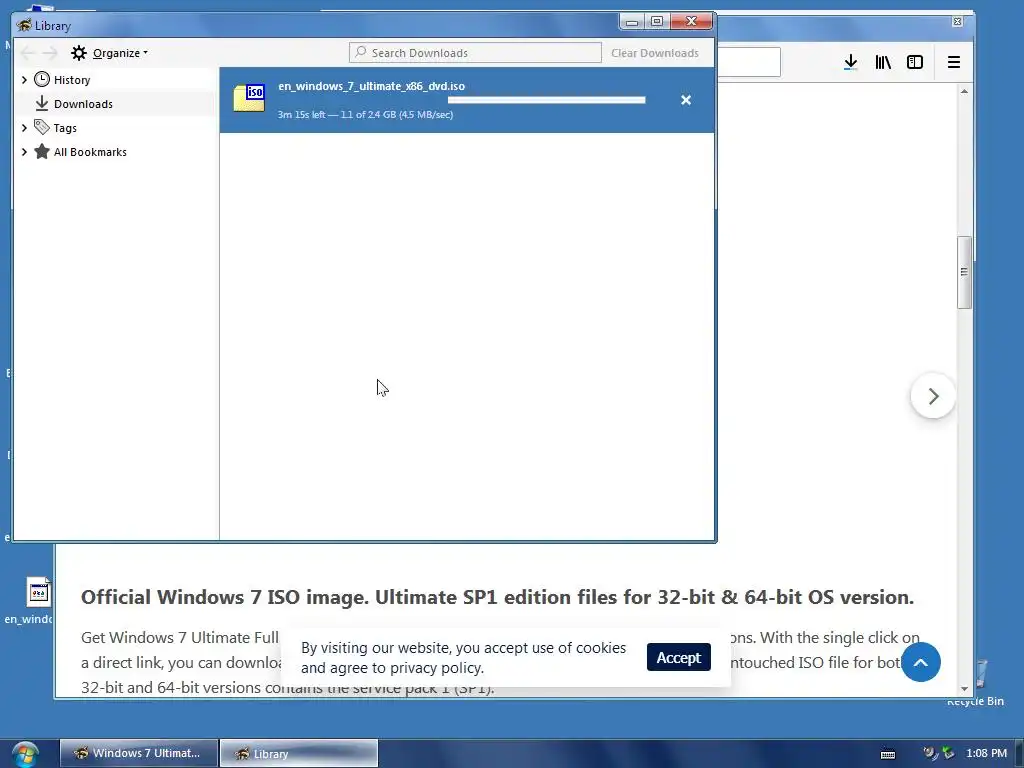Open the browser hamburger menu
This screenshot has width=1024, height=768.
[x=953, y=62]
